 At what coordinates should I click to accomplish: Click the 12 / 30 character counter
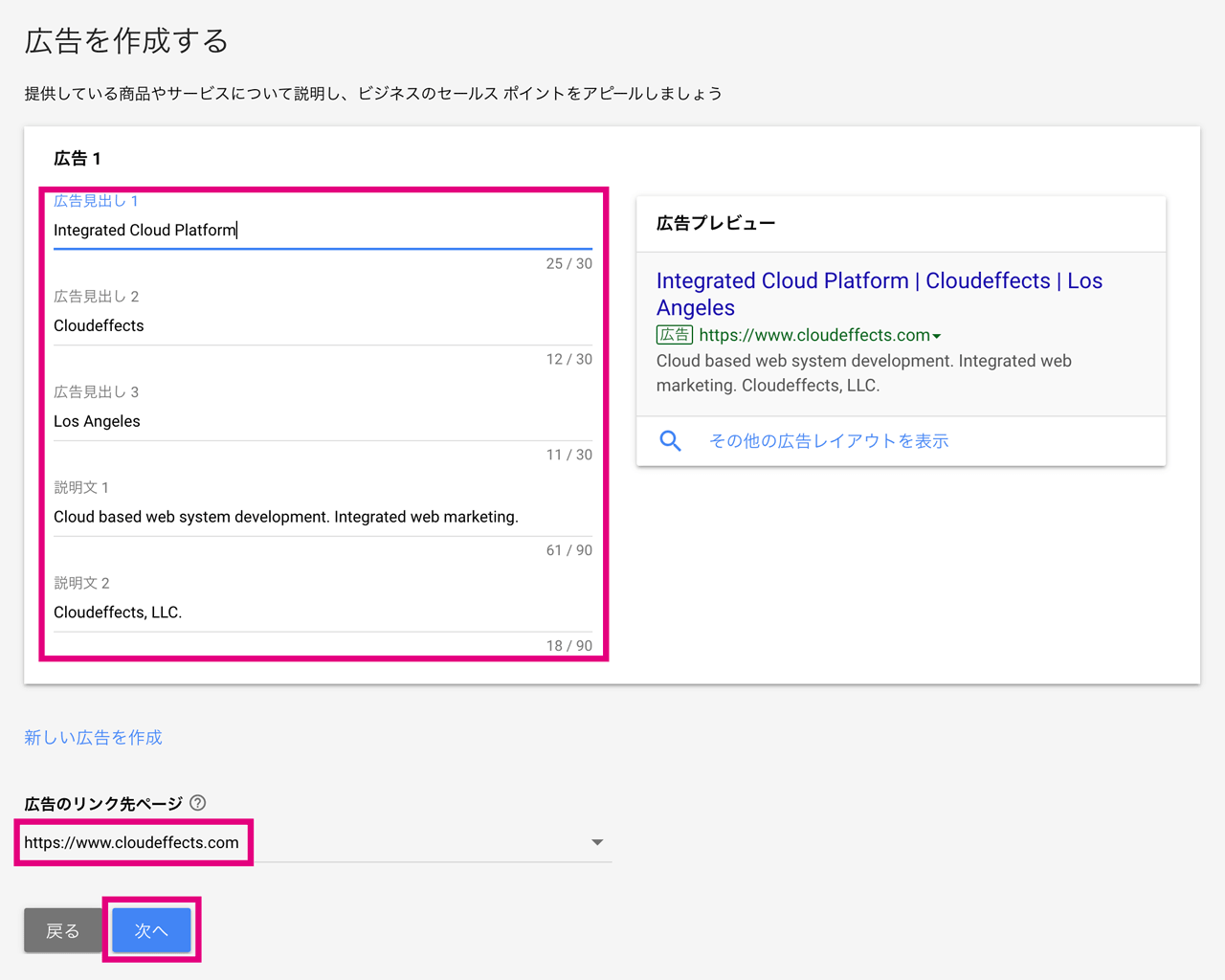pyautogui.click(x=569, y=359)
